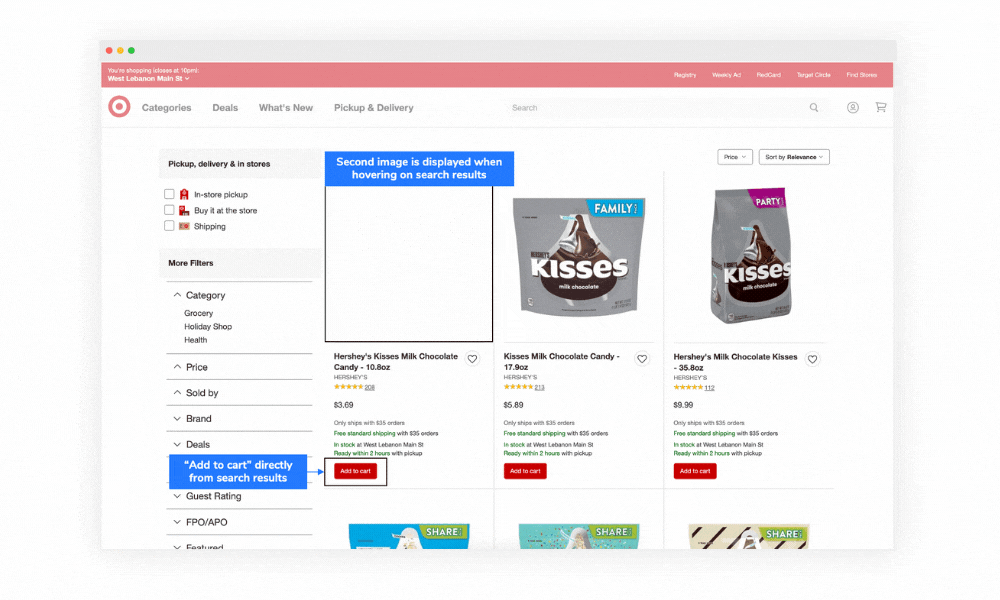The width and height of the screenshot is (1000, 600).
Task: Open the Weekly Ad link
Action: [726, 75]
